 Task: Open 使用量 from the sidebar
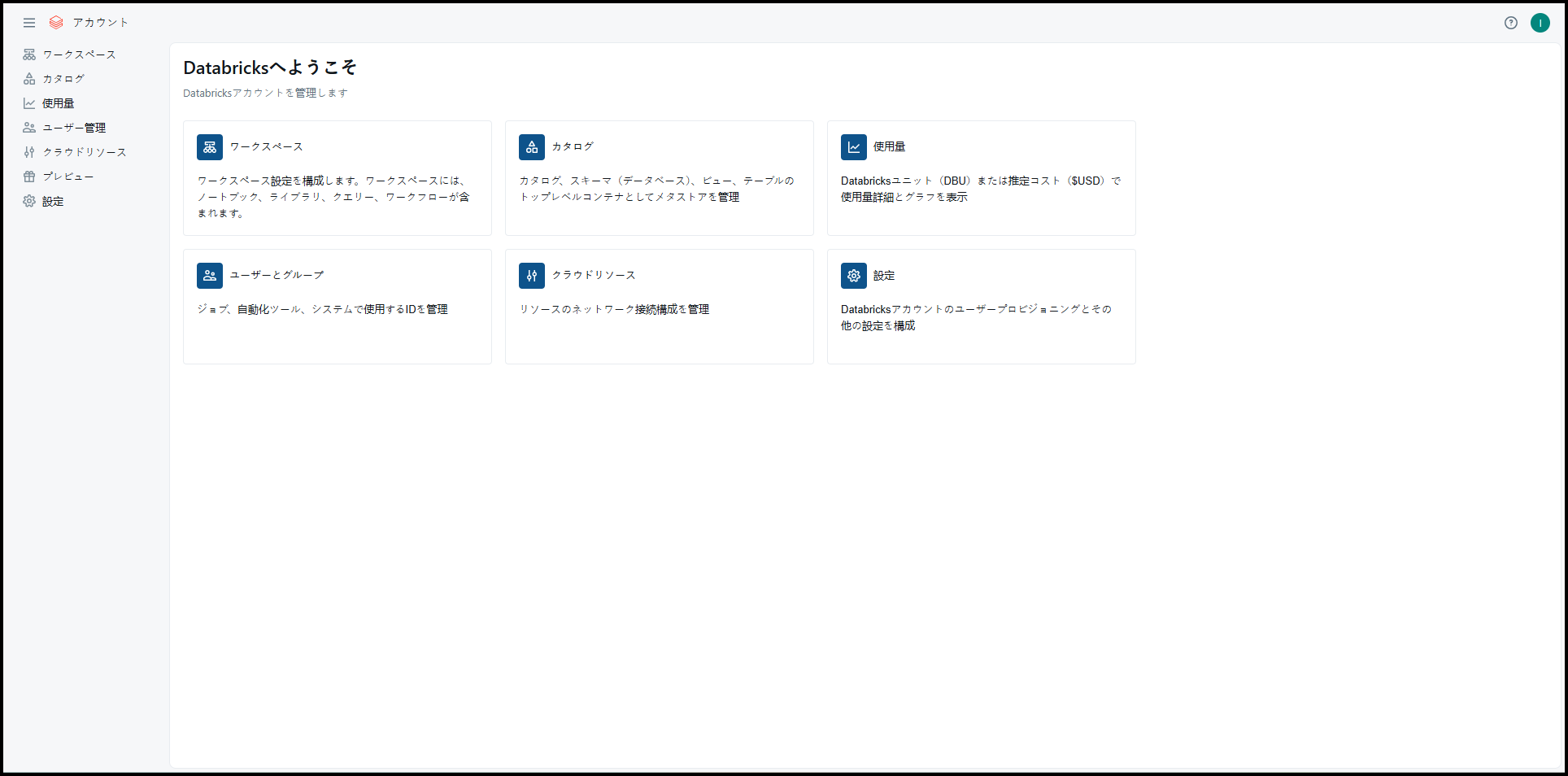point(58,103)
